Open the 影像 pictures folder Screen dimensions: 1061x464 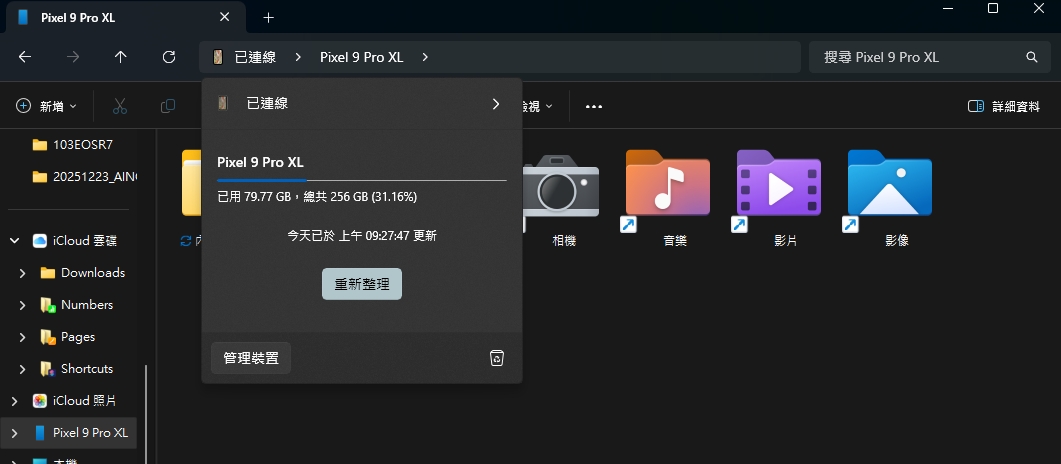pyautogui.click(x=889, y=199)
